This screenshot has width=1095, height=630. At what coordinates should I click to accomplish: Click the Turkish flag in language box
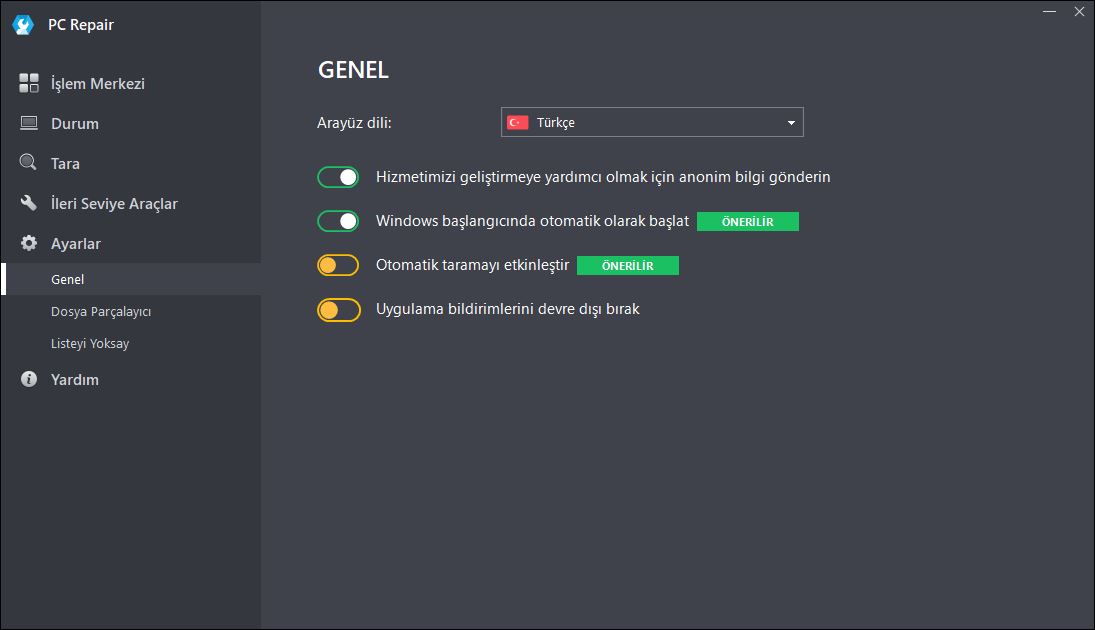point(517,122)
